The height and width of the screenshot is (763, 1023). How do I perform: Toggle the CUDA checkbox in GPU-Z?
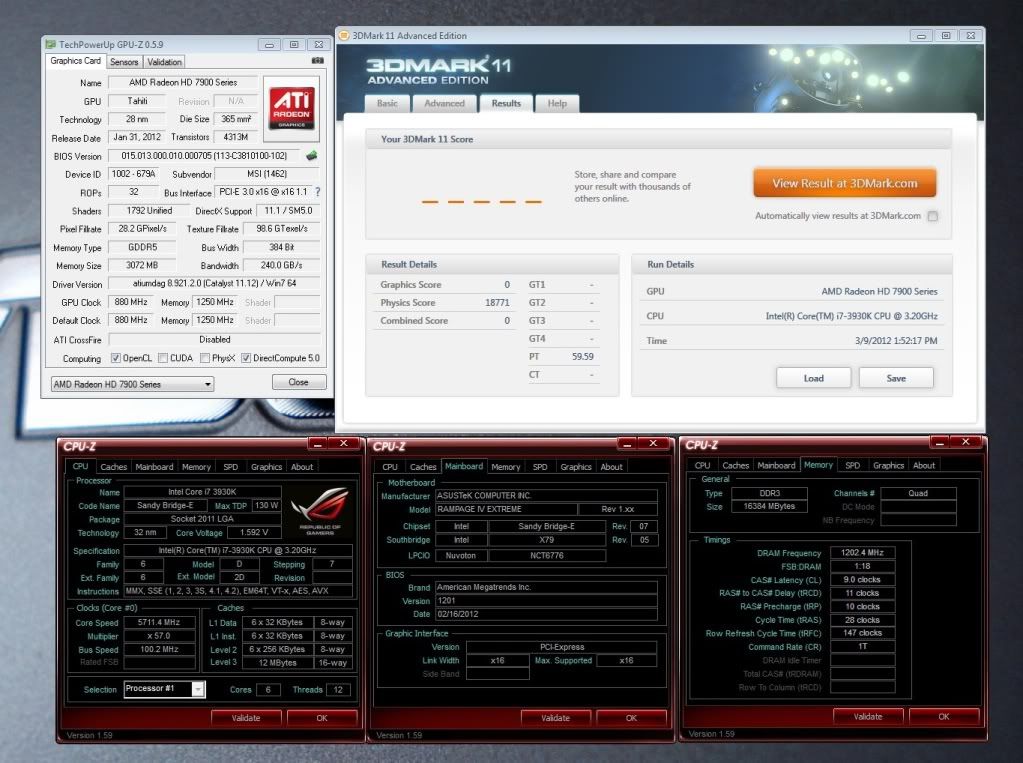[163, 358]
